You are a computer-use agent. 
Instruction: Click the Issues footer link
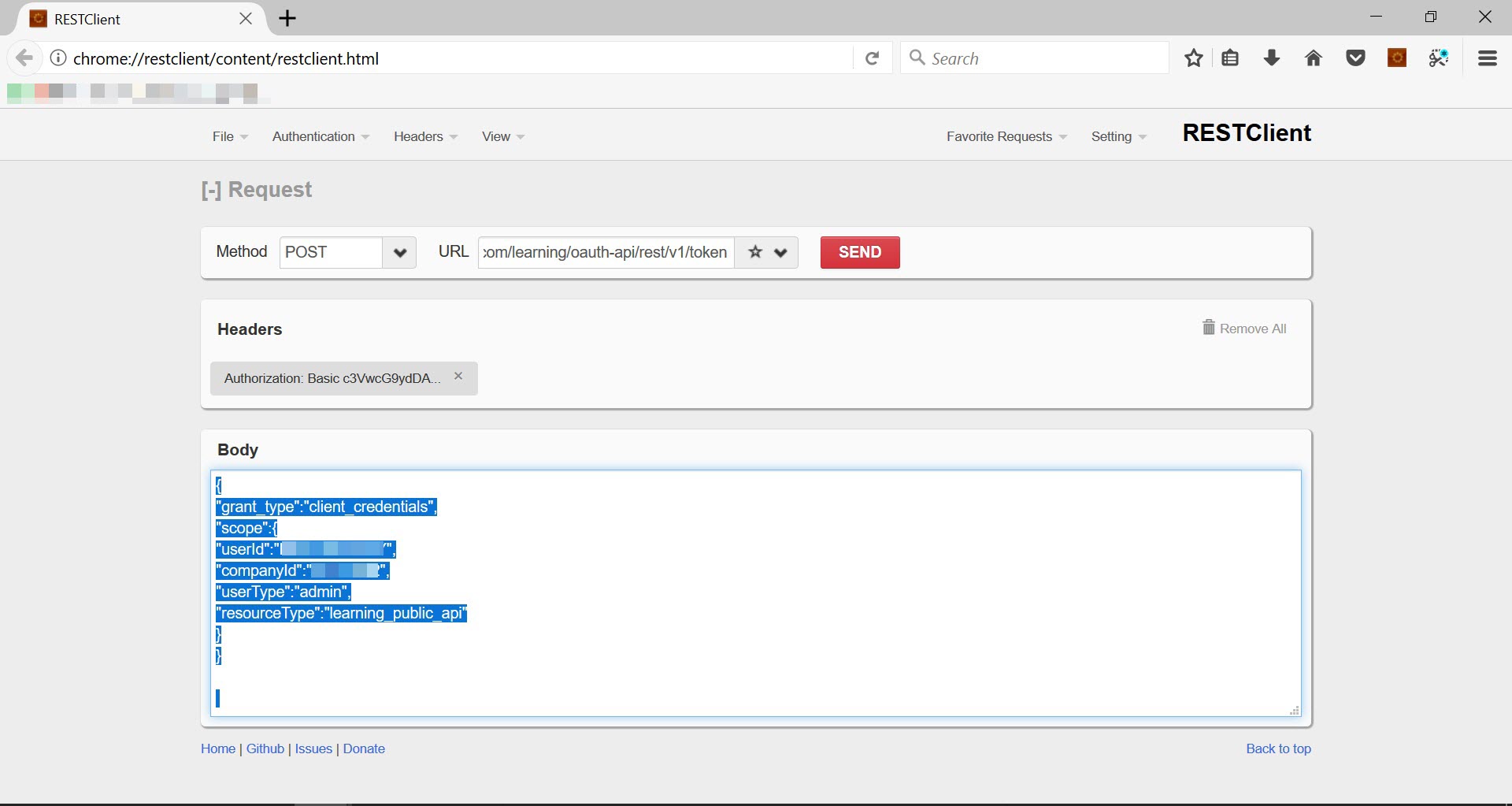coord(313,748)
